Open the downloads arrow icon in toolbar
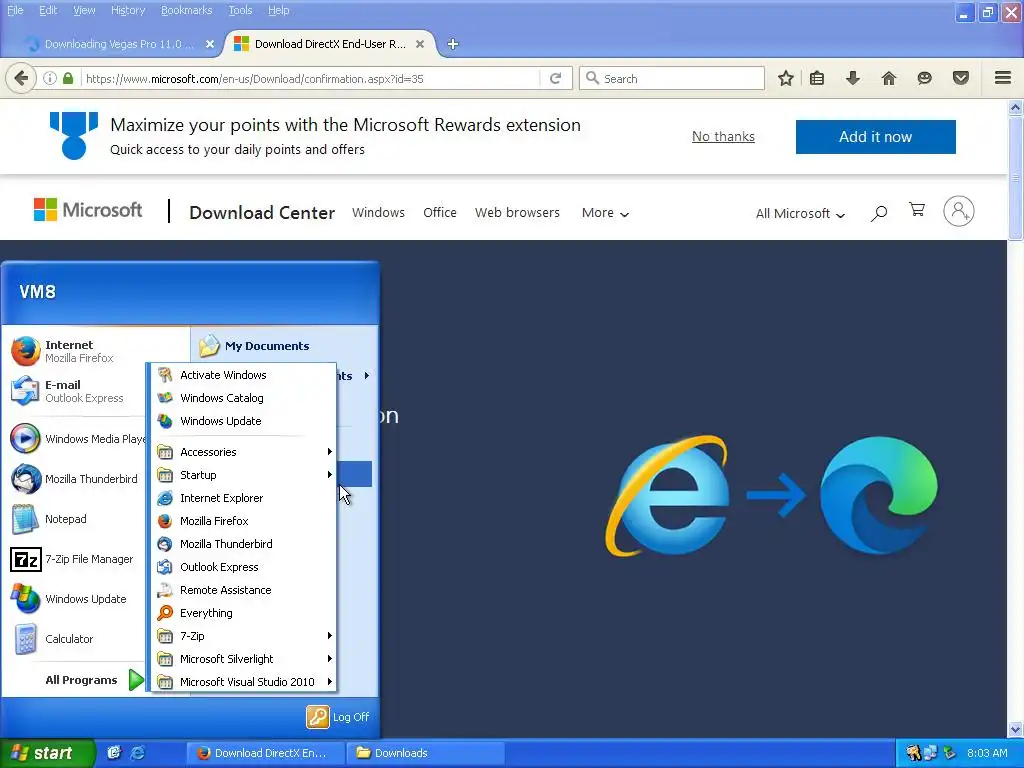1024x768 pixels. (x=853, y=78)
